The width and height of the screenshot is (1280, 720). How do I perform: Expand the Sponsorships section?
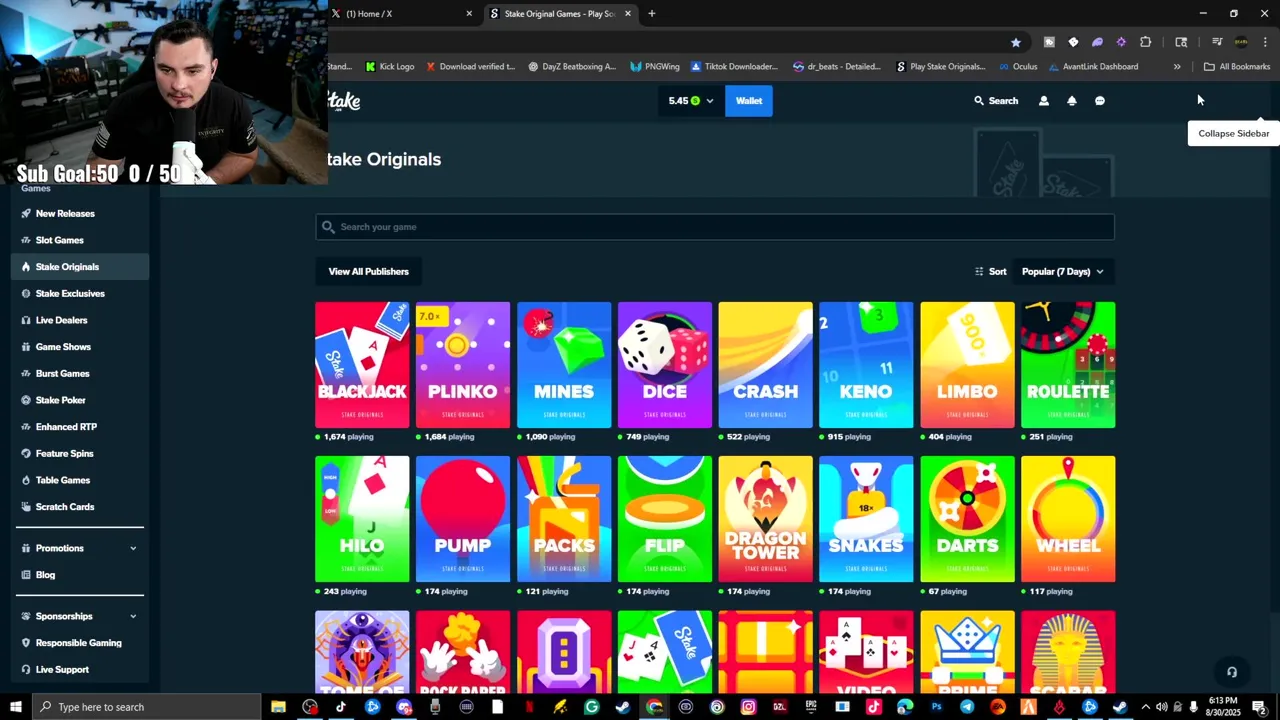(x=80, y=616)
